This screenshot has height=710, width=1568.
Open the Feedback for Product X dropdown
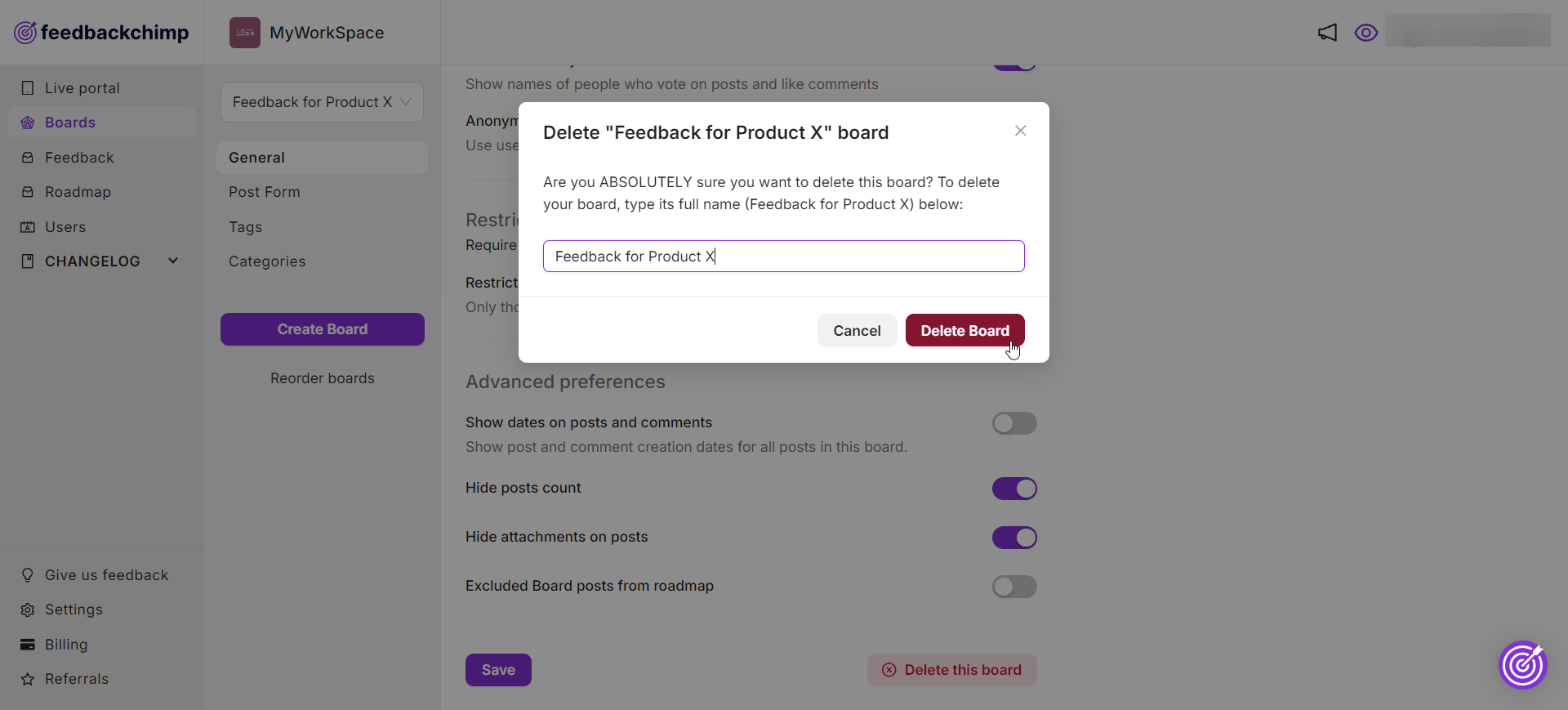tap(322, 102)
